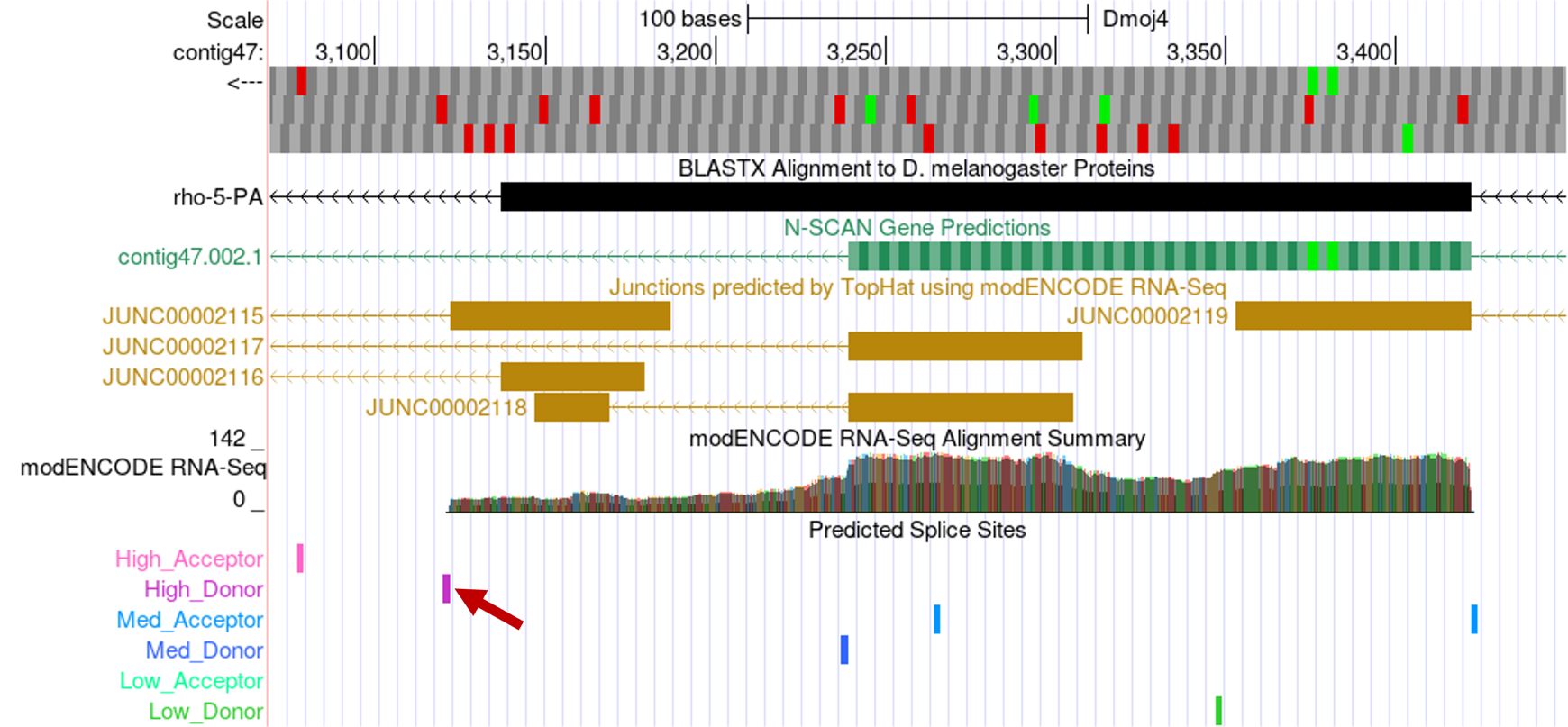
Task: Click the green start codon in bottom frame row
Action: point(1408,139)
